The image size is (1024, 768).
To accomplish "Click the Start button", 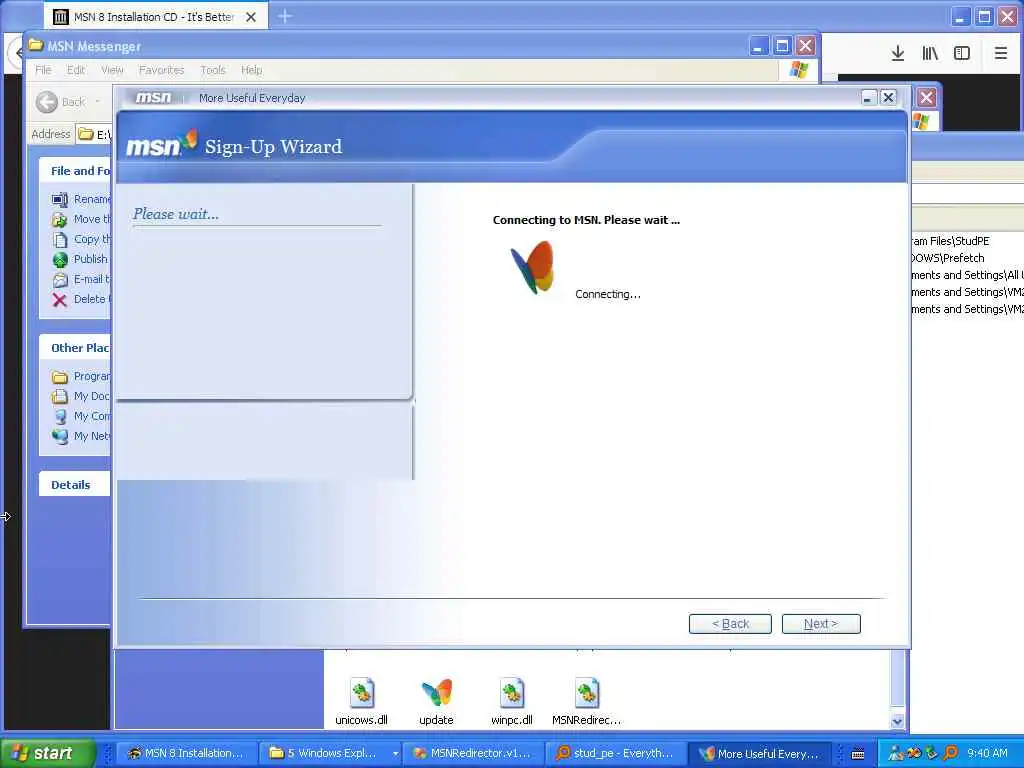I will [48, 753].
